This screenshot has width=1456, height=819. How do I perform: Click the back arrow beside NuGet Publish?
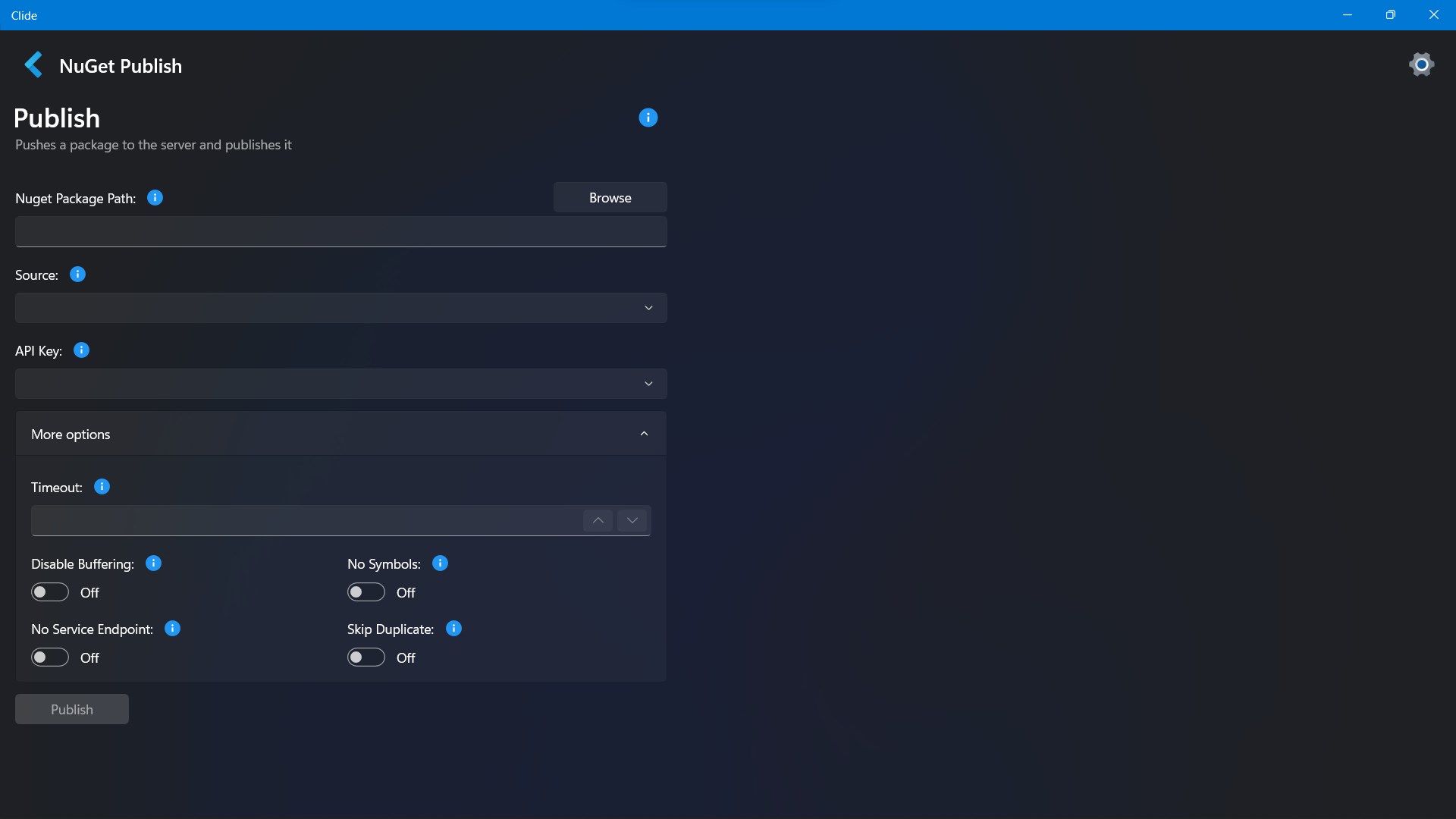point(33,65)
